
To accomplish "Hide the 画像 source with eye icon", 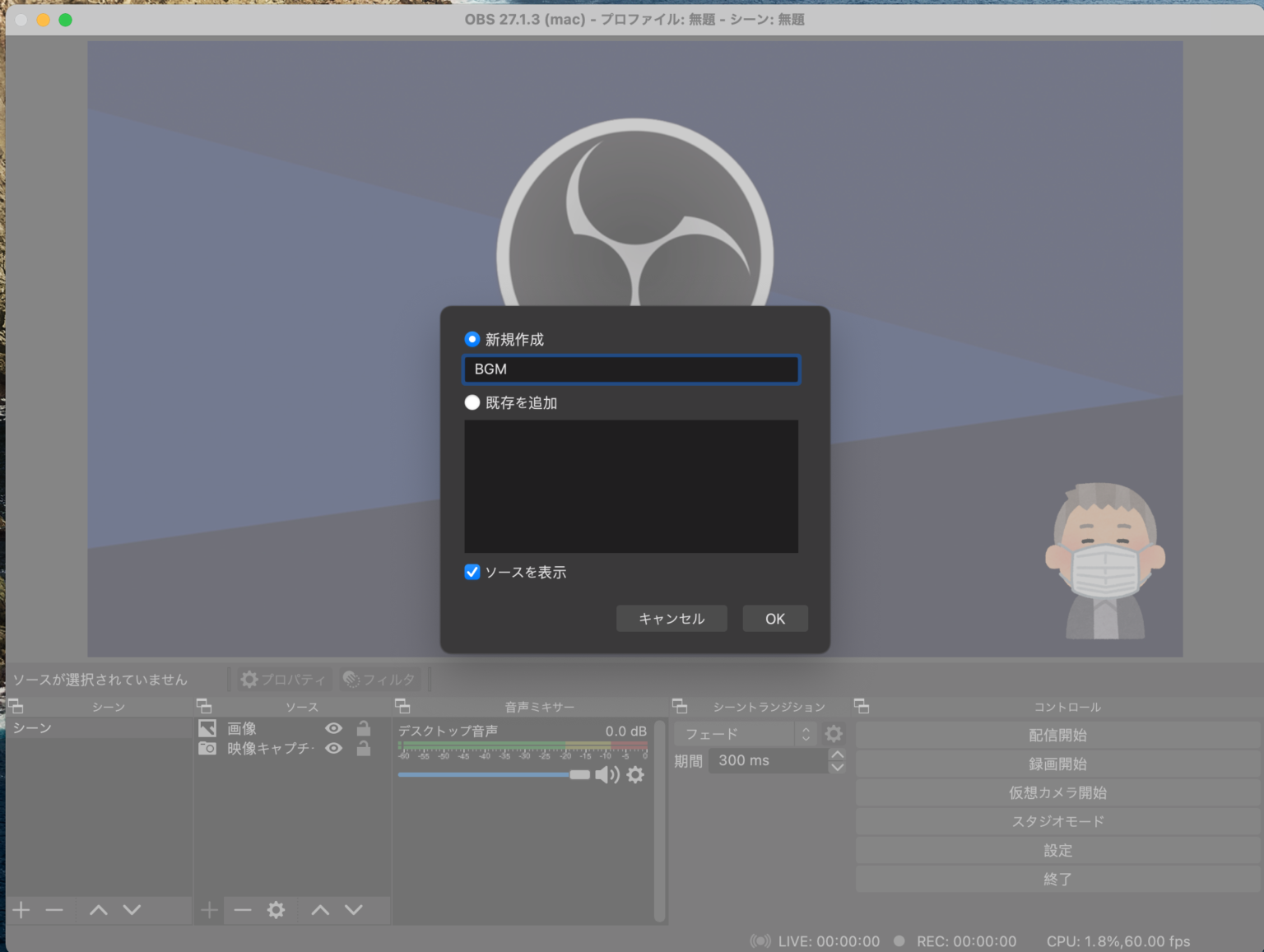I will [333, 728].
